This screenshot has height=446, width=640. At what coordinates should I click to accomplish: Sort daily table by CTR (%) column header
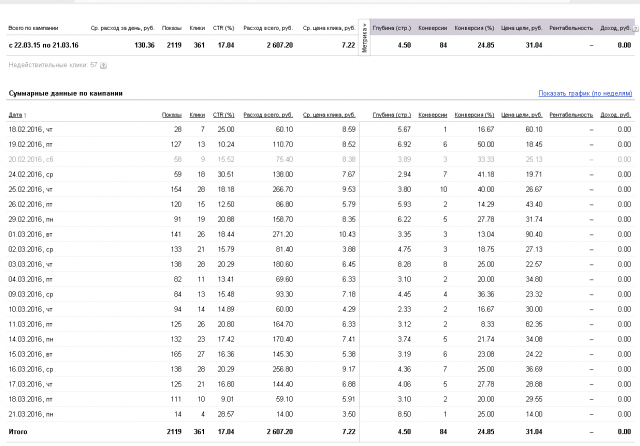tap(224, 115)
